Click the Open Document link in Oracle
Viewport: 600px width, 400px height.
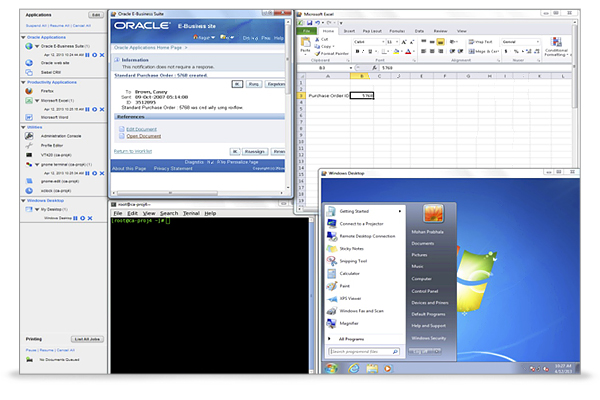(x=143, y=136)
